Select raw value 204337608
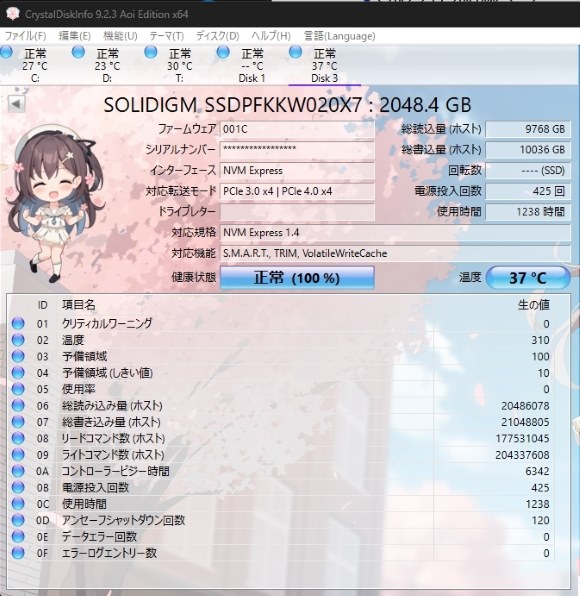 [x=522, y=455]
